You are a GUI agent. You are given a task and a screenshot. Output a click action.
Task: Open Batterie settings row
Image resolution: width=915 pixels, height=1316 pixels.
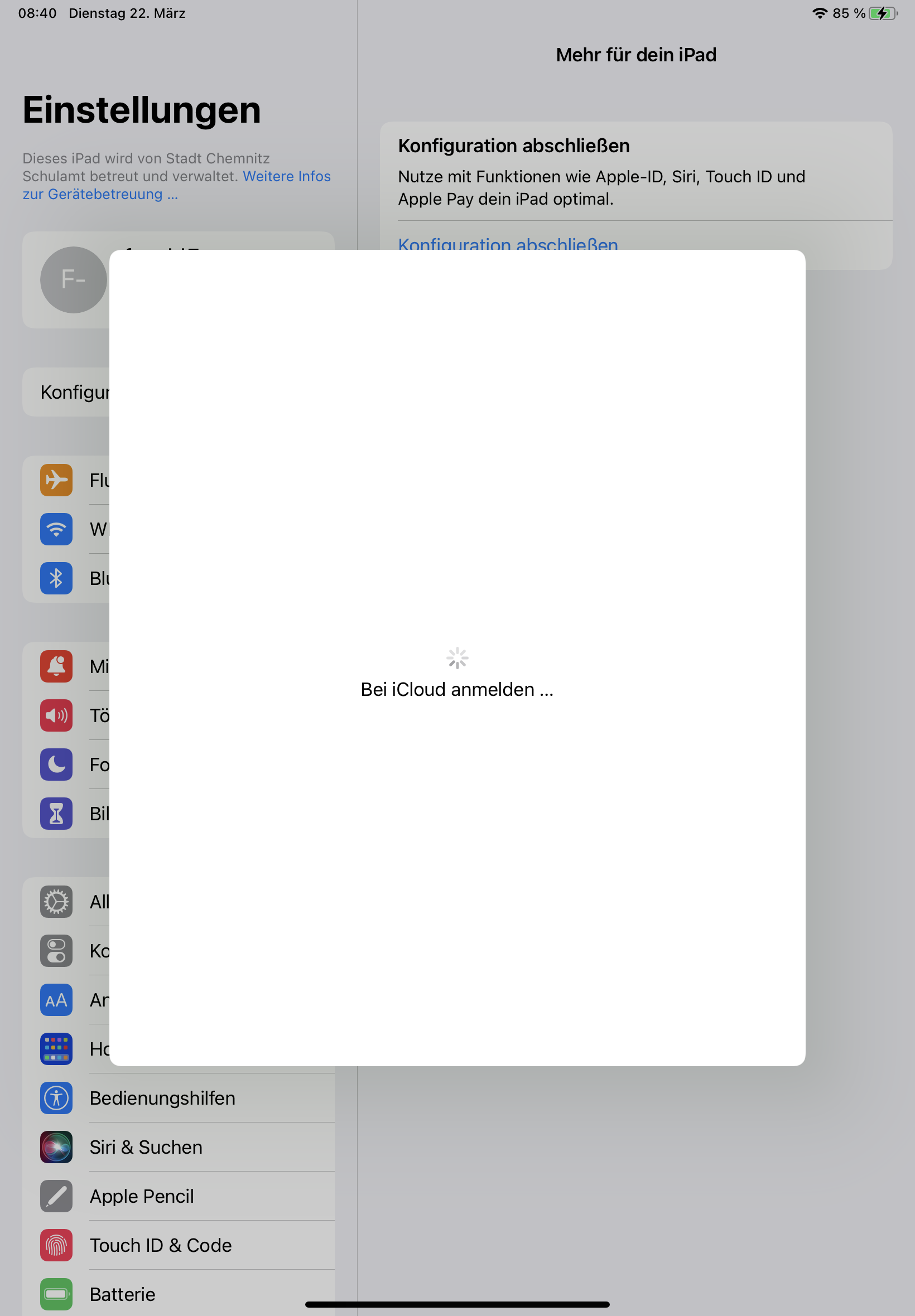179,1294
